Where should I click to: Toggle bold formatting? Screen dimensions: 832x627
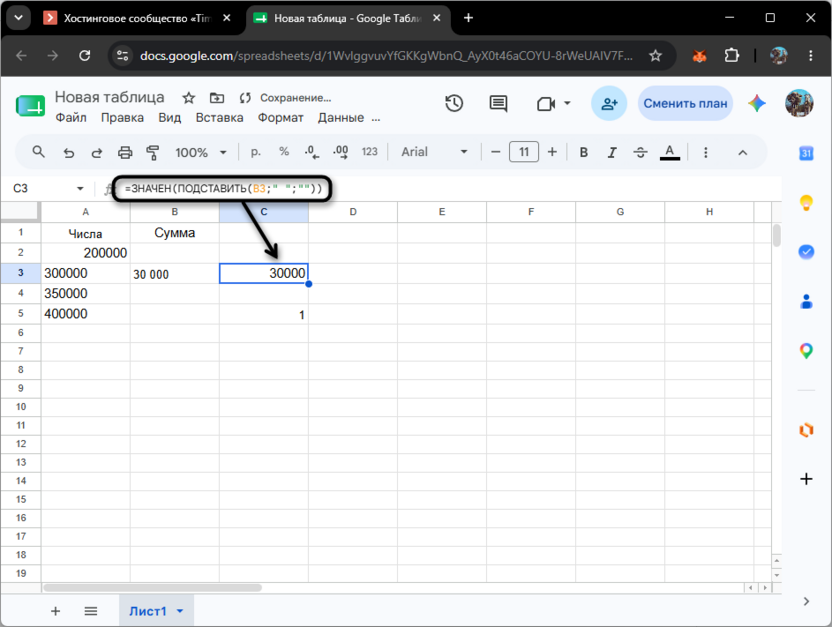584,153
